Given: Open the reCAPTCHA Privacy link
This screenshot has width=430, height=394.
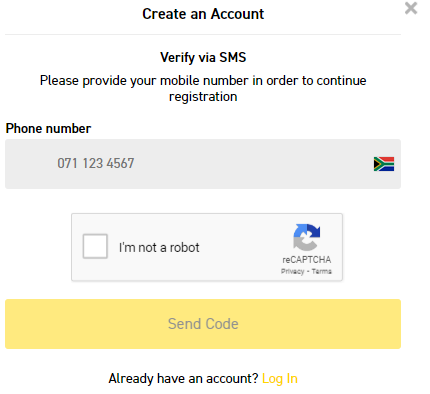Looking at the screenshot, I should pyautogui.click(x=292, y=271).
